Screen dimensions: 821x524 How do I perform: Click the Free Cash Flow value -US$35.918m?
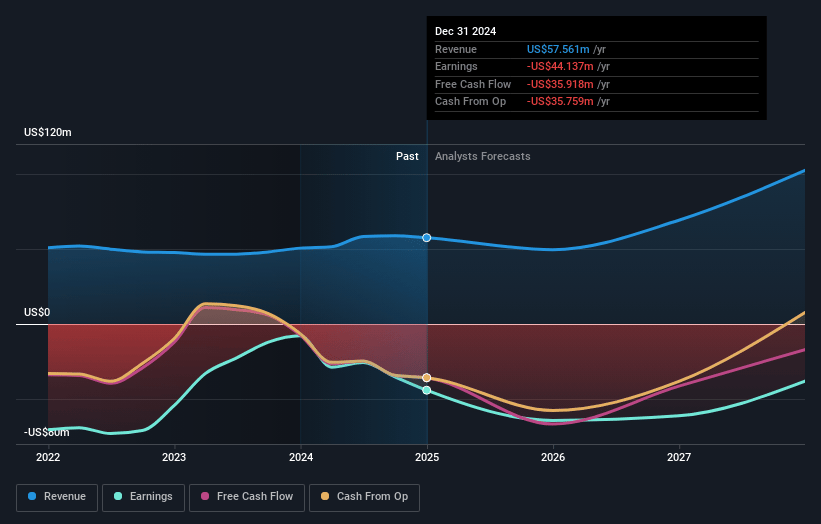tap(560, 84)
